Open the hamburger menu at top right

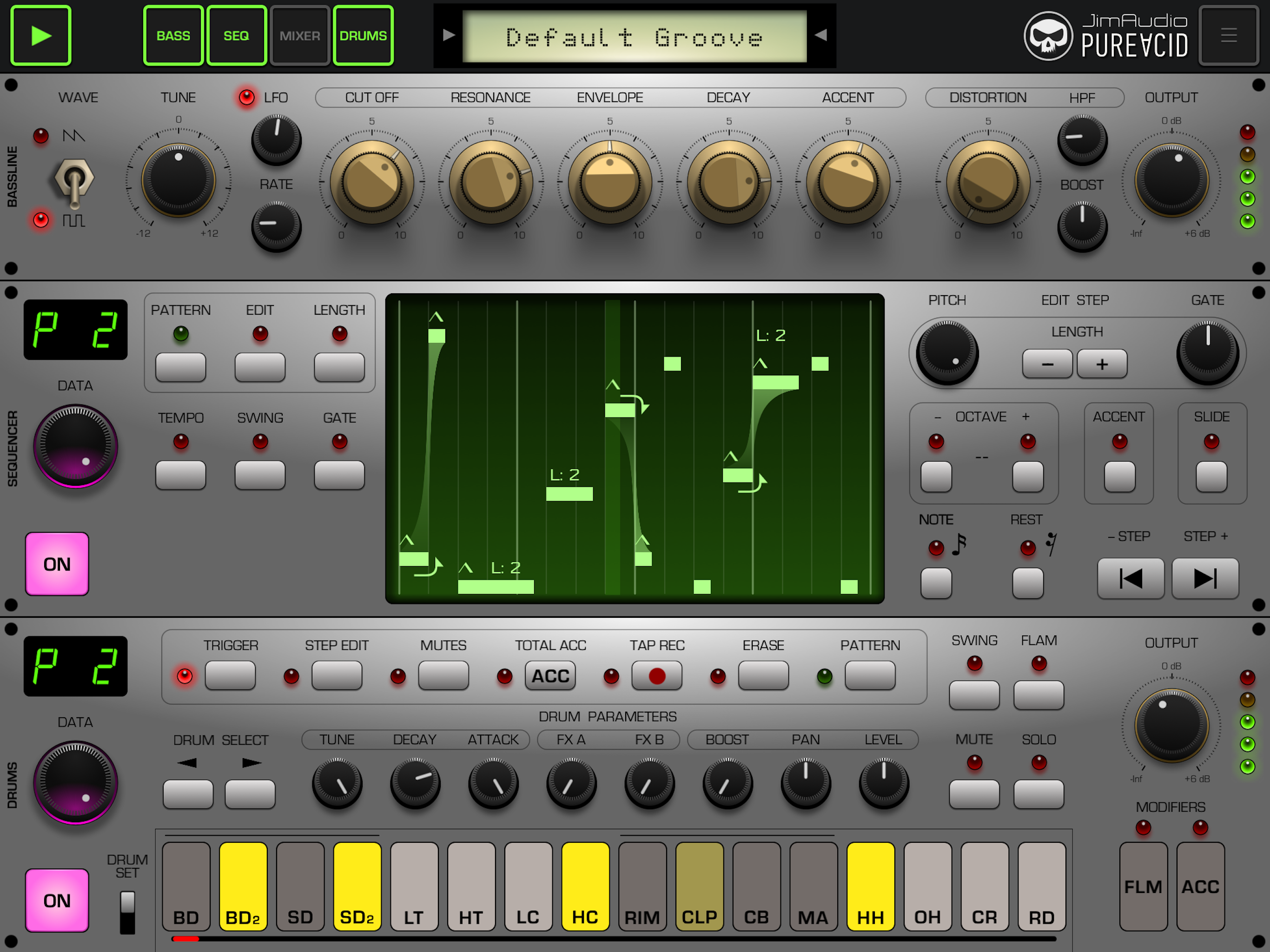coord(1228,36)
